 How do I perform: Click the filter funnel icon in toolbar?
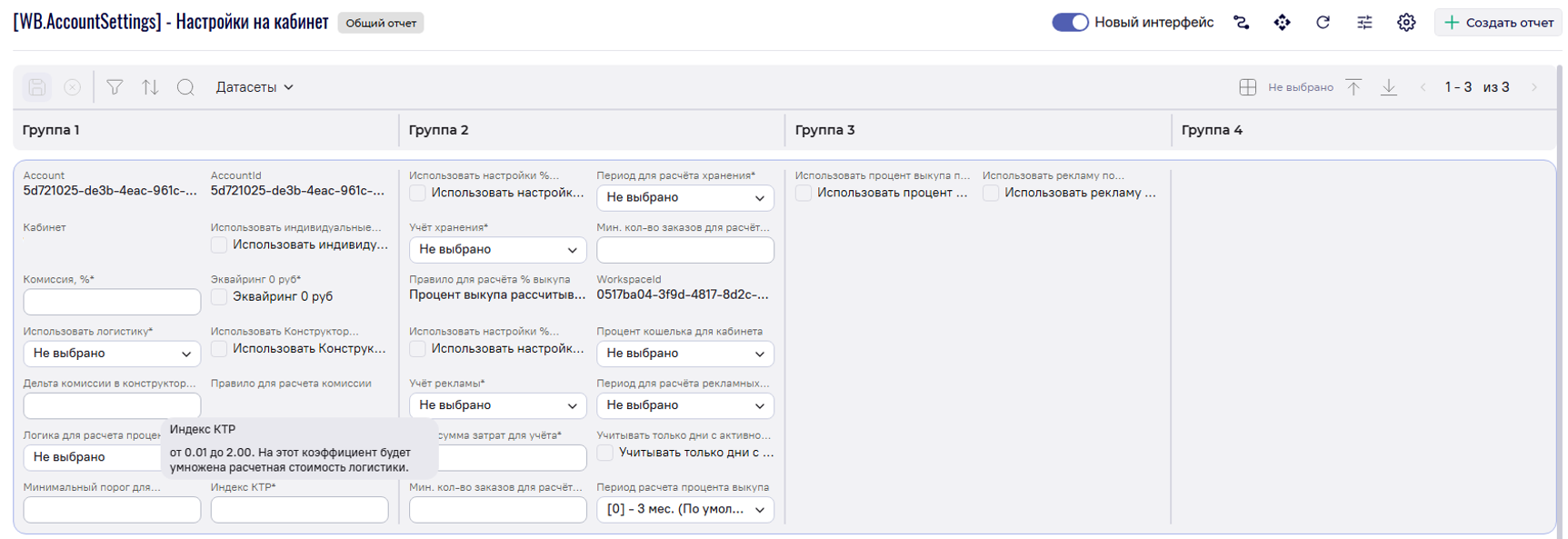pyautogui.click(x=115, y=87)
